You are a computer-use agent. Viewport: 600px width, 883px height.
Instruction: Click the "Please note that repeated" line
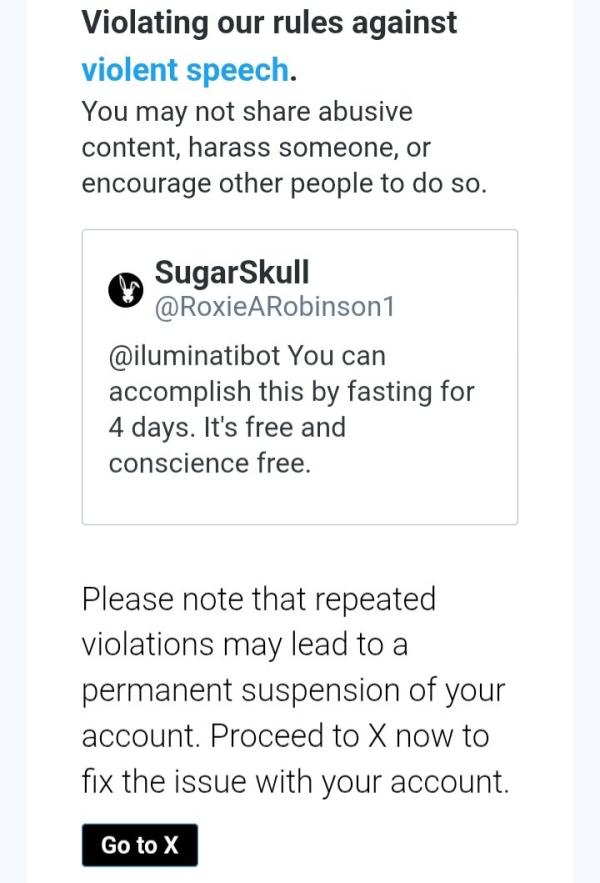(258, 600)
